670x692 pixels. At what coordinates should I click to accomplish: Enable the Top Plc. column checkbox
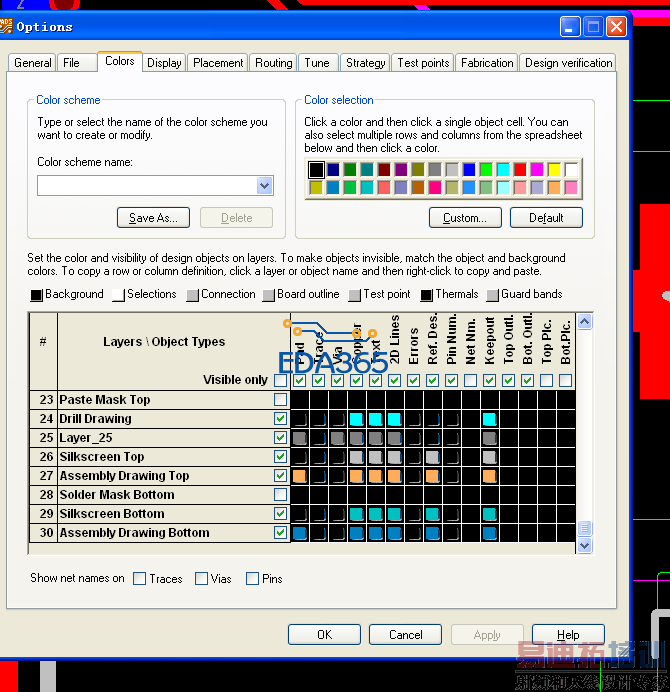[x=546, y=380]
